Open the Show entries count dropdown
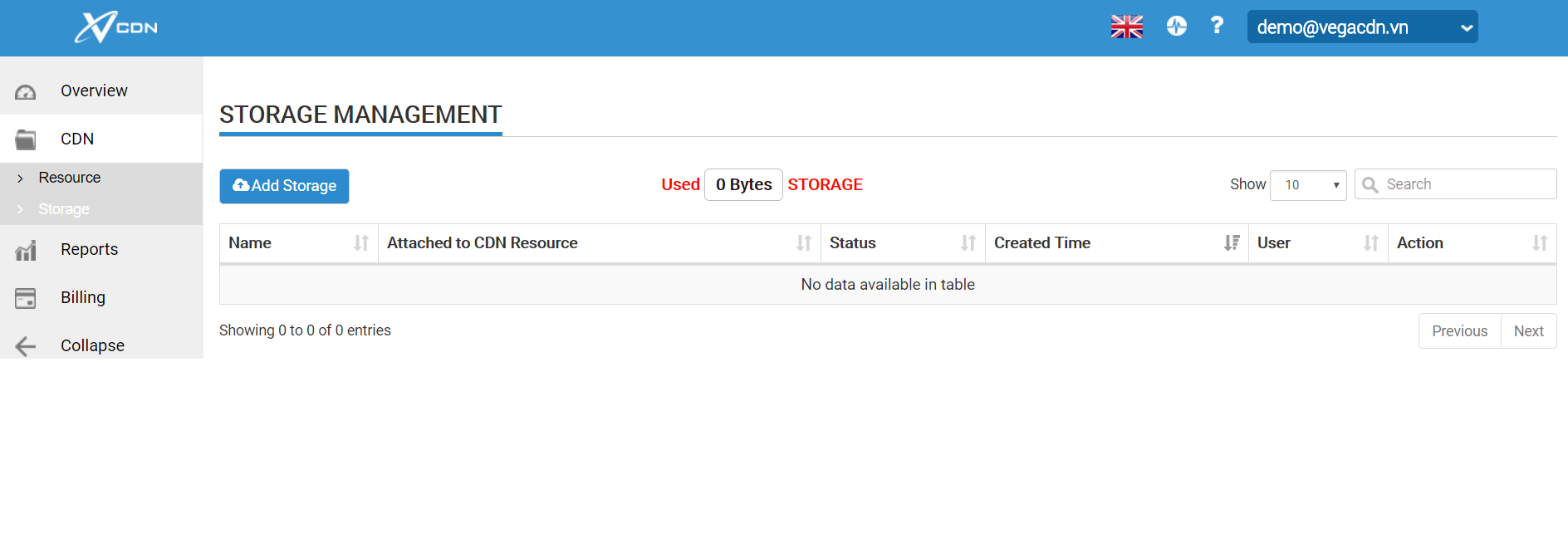 [x=1307, y=185]
